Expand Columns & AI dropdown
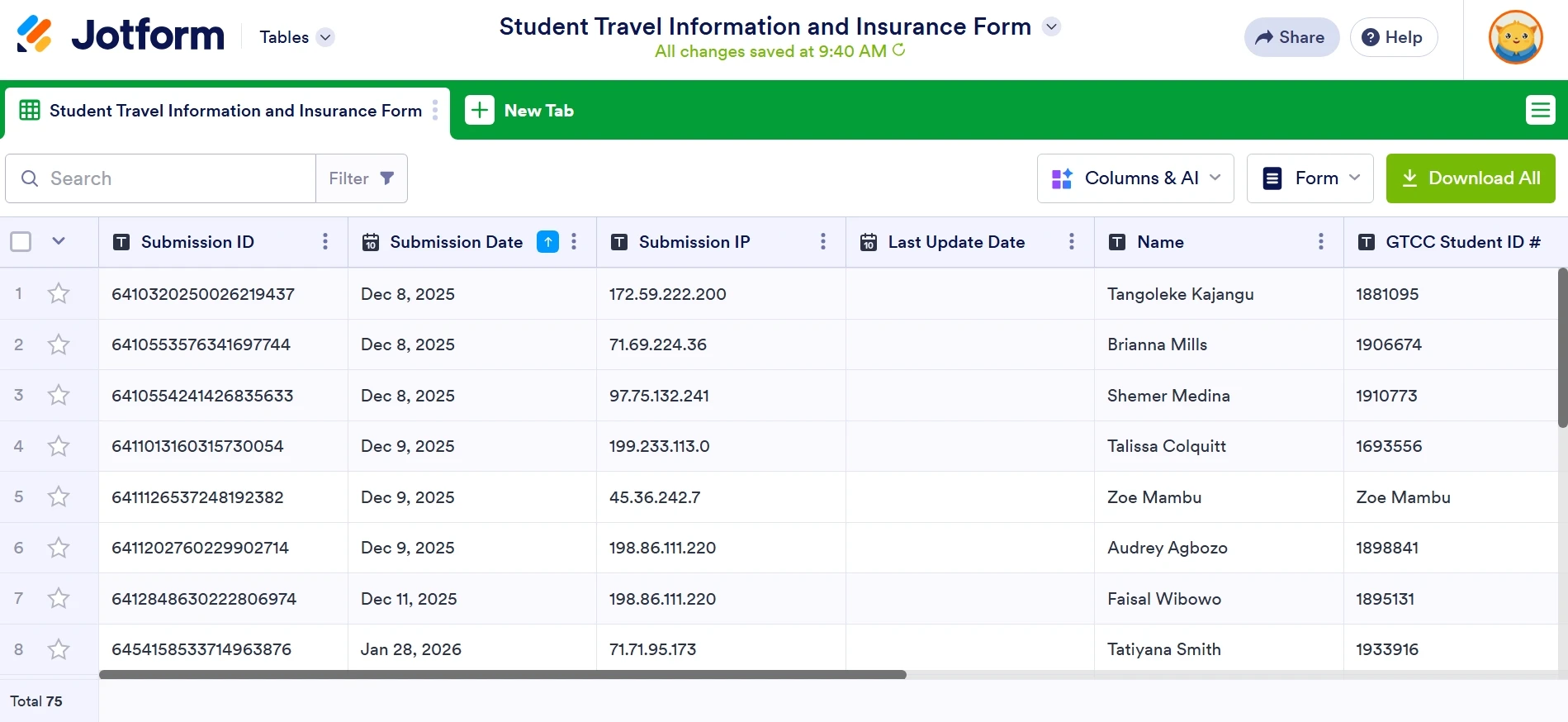Image resolution: width=1568 pixels, height=722 pixels. point(1135,178)
